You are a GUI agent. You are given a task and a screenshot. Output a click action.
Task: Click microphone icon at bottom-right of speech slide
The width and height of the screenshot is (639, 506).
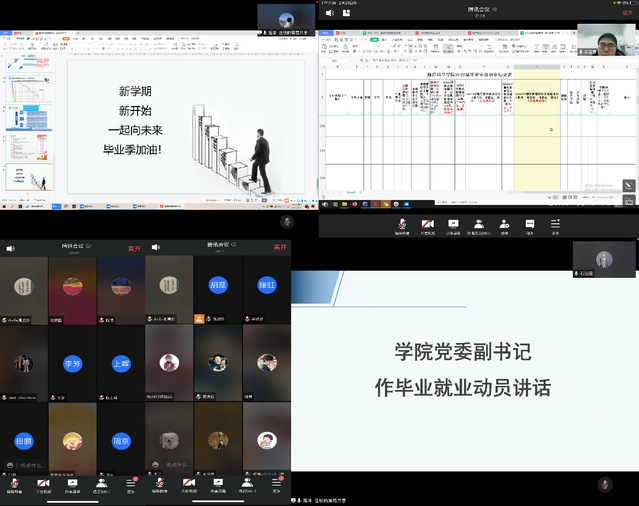pos(604,484)
